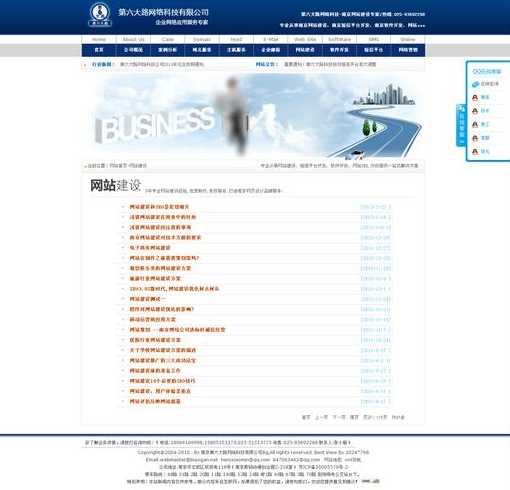Go to next page via 下一页 link
Screen dimensions: 510x490
[339, 417]
